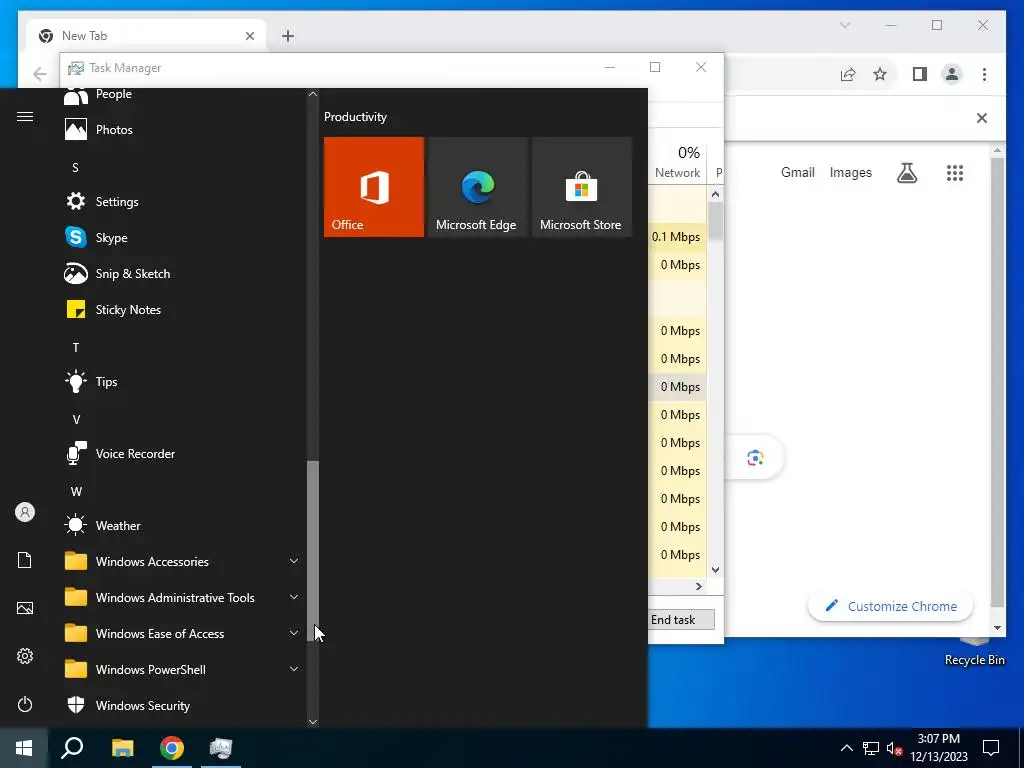Click Chrome share page icon
The width and height of the screenshot is (1024, 768).
pos(848,74)
